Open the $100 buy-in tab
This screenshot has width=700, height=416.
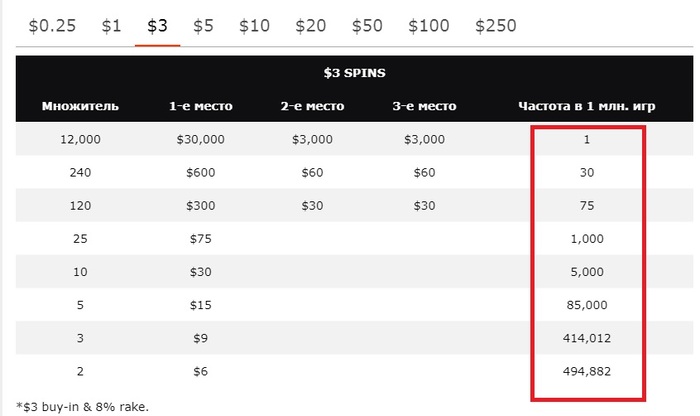pyautogui.click(x=429, y=26)
